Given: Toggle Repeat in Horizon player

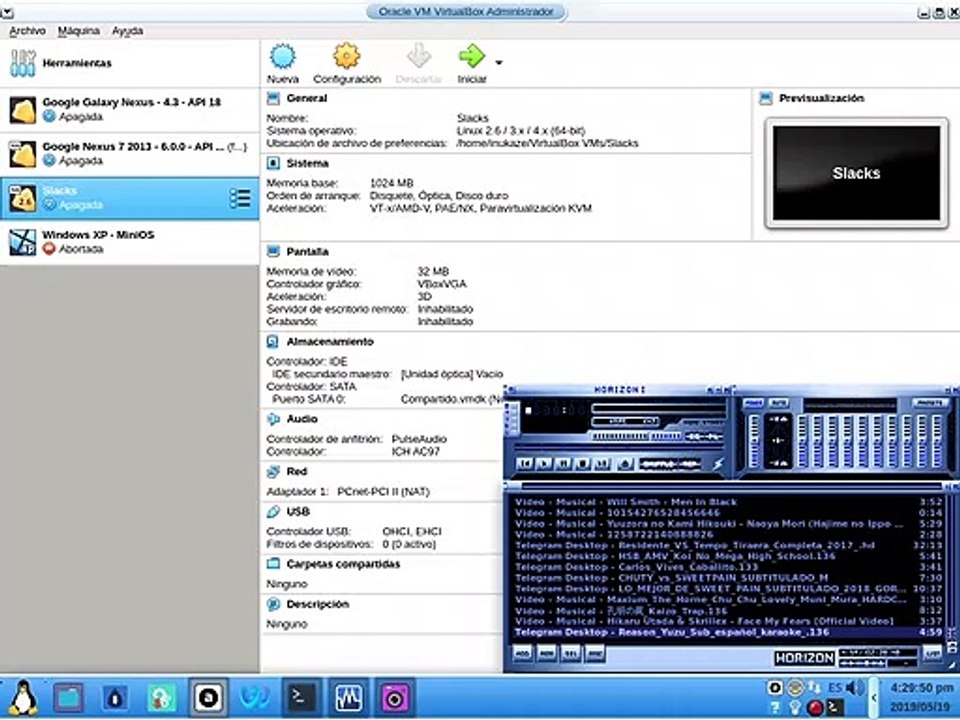Looking at the screenshot, I should (x=689, y=464).
